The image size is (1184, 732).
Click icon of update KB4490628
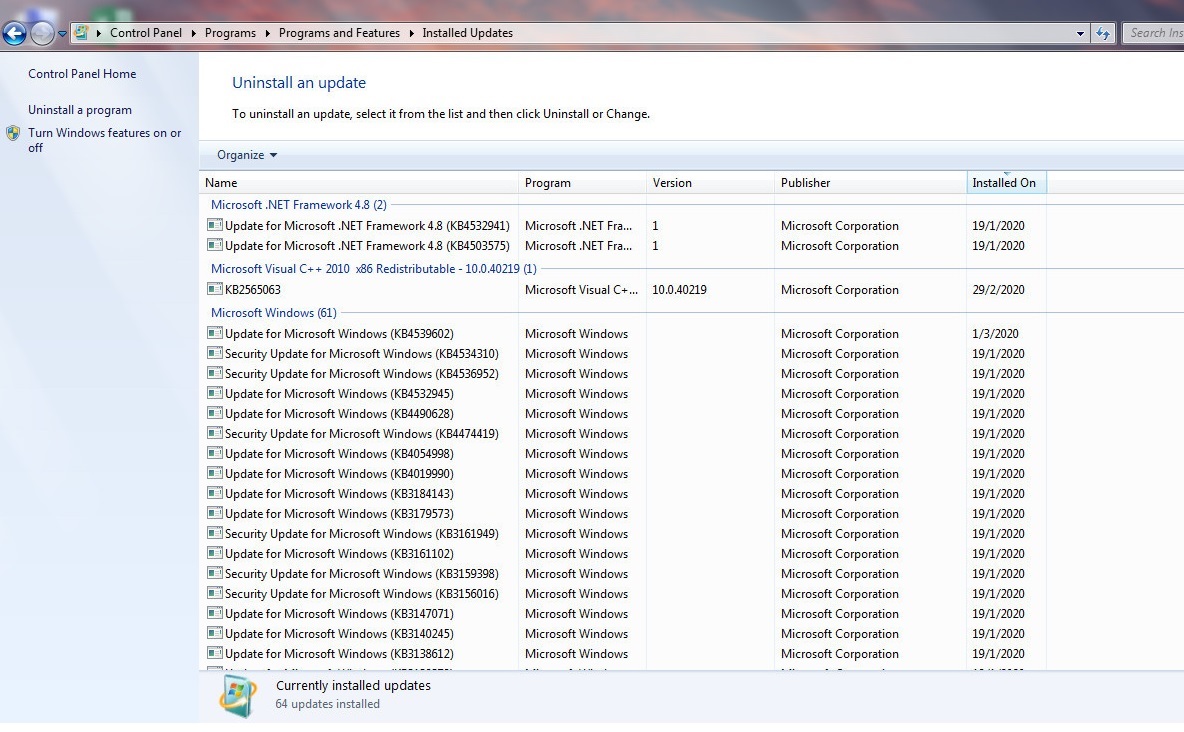[x=214, y=413]
